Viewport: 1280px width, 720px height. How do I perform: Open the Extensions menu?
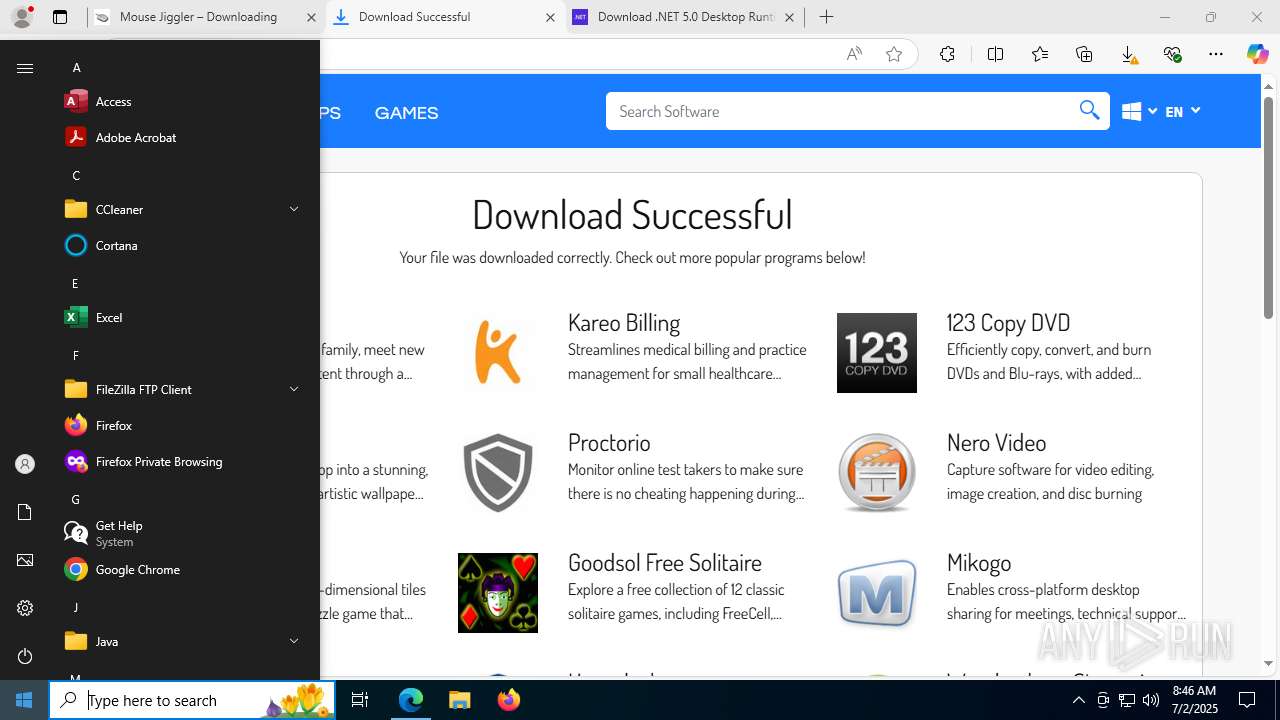click(x=947, y=54)
